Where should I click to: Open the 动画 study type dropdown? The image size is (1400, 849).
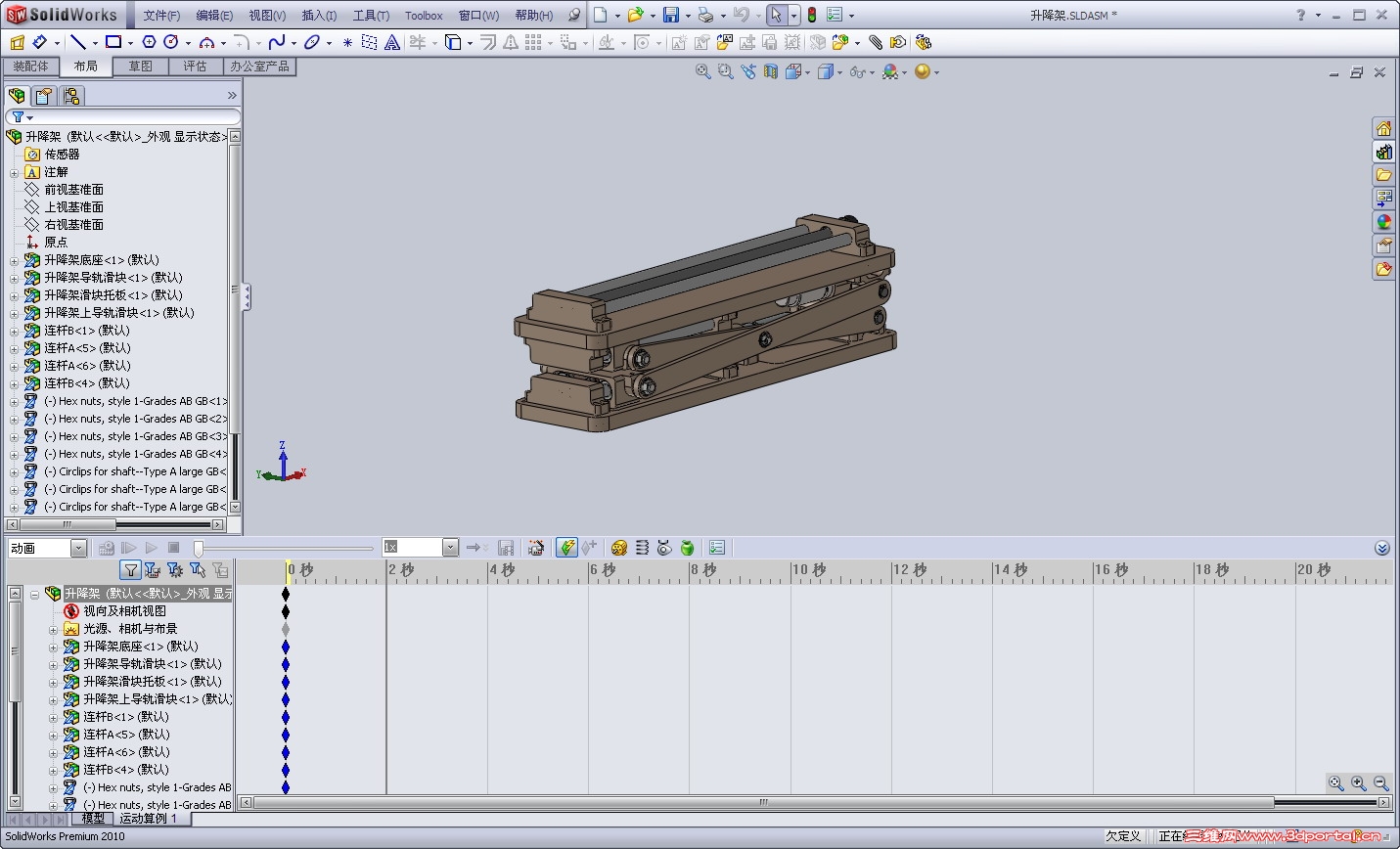[x=78, y=549]
